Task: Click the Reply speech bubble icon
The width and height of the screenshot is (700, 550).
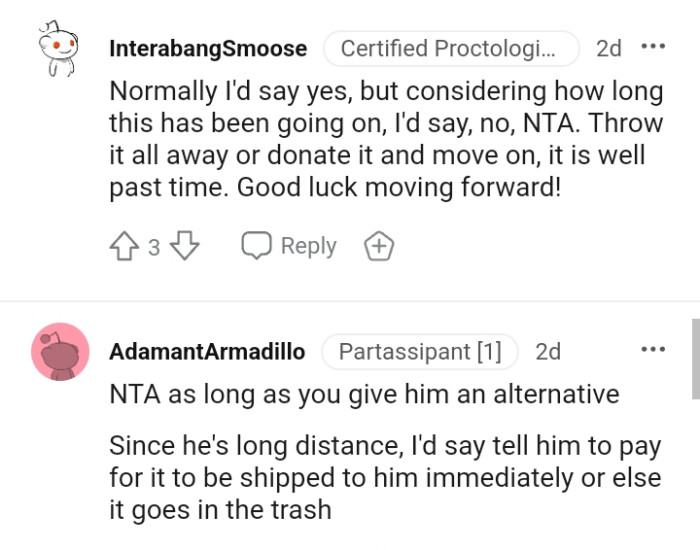Action: click(258, 247)
